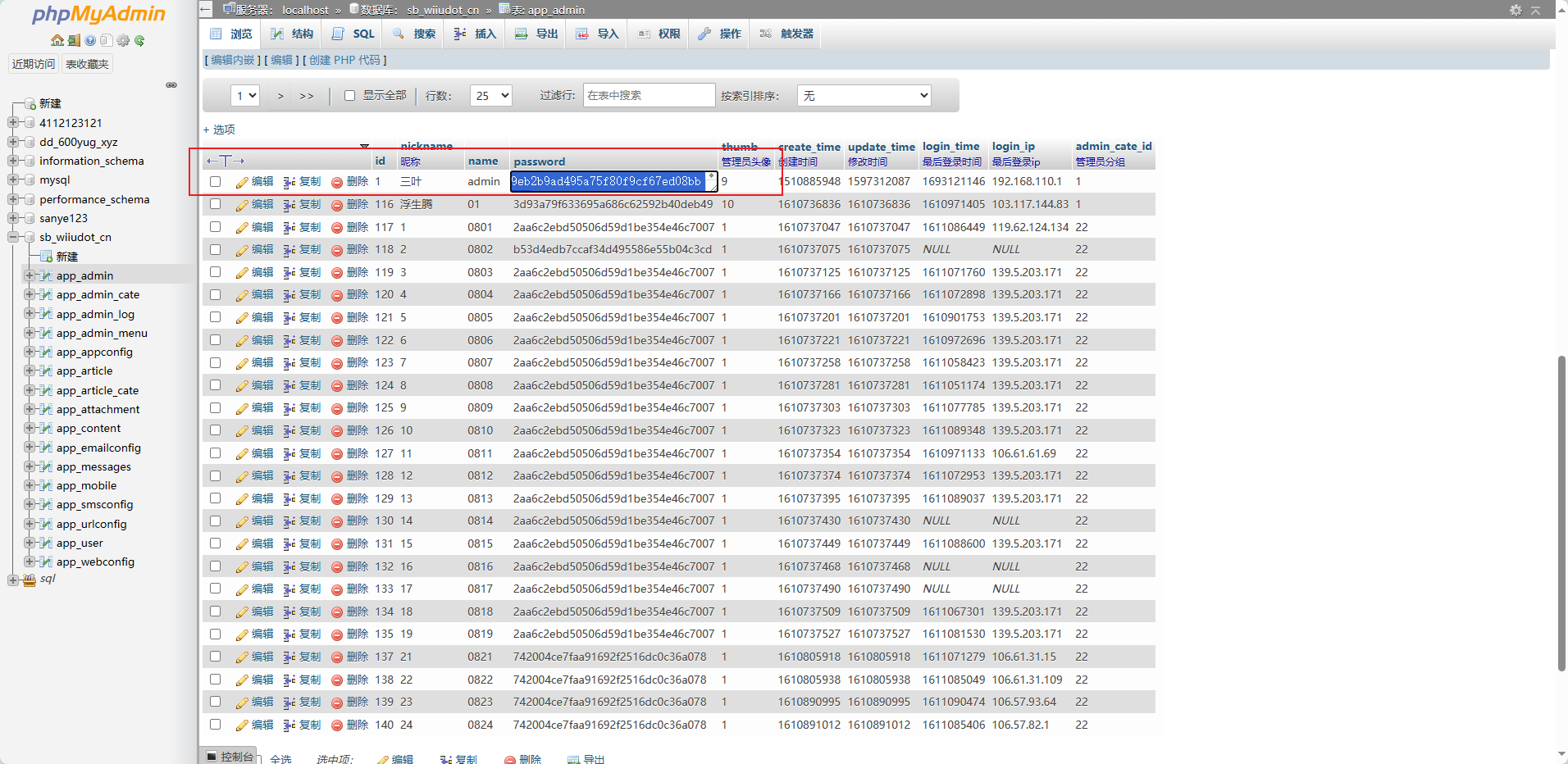Click pencil edit icon for row id 116
The width and height of the screenshot is (1568, 764).
pos(242,205)
